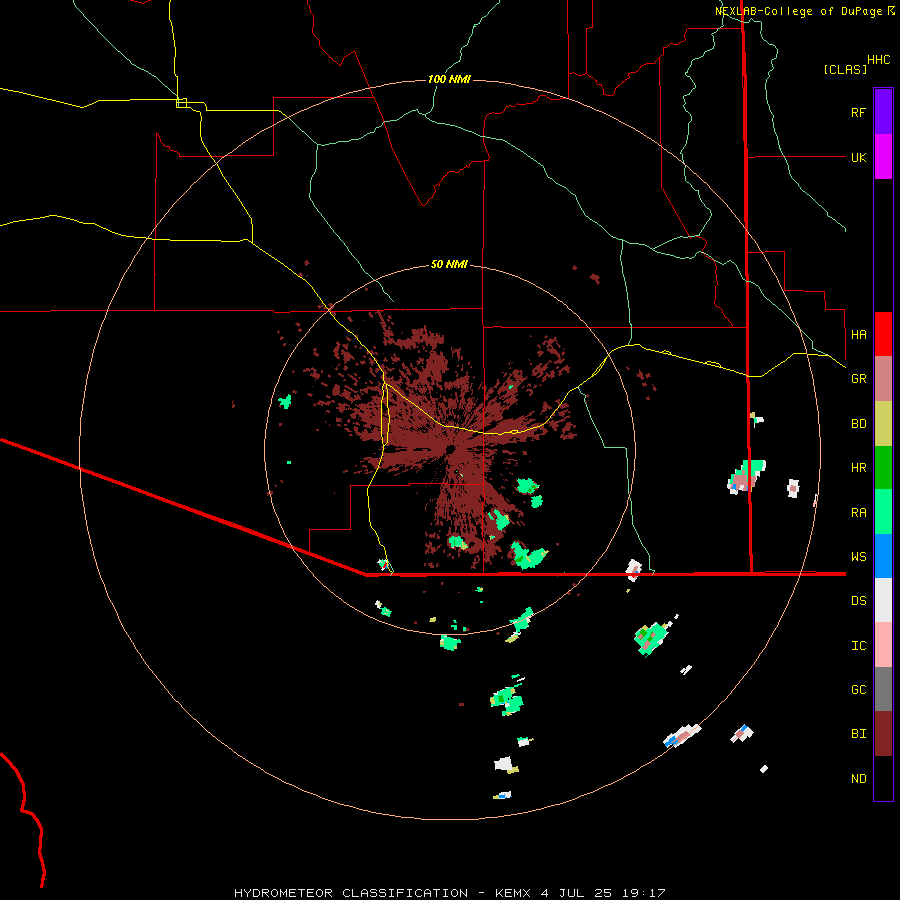
Task: Click the HA red legend swatch
Action: [883, 334]
